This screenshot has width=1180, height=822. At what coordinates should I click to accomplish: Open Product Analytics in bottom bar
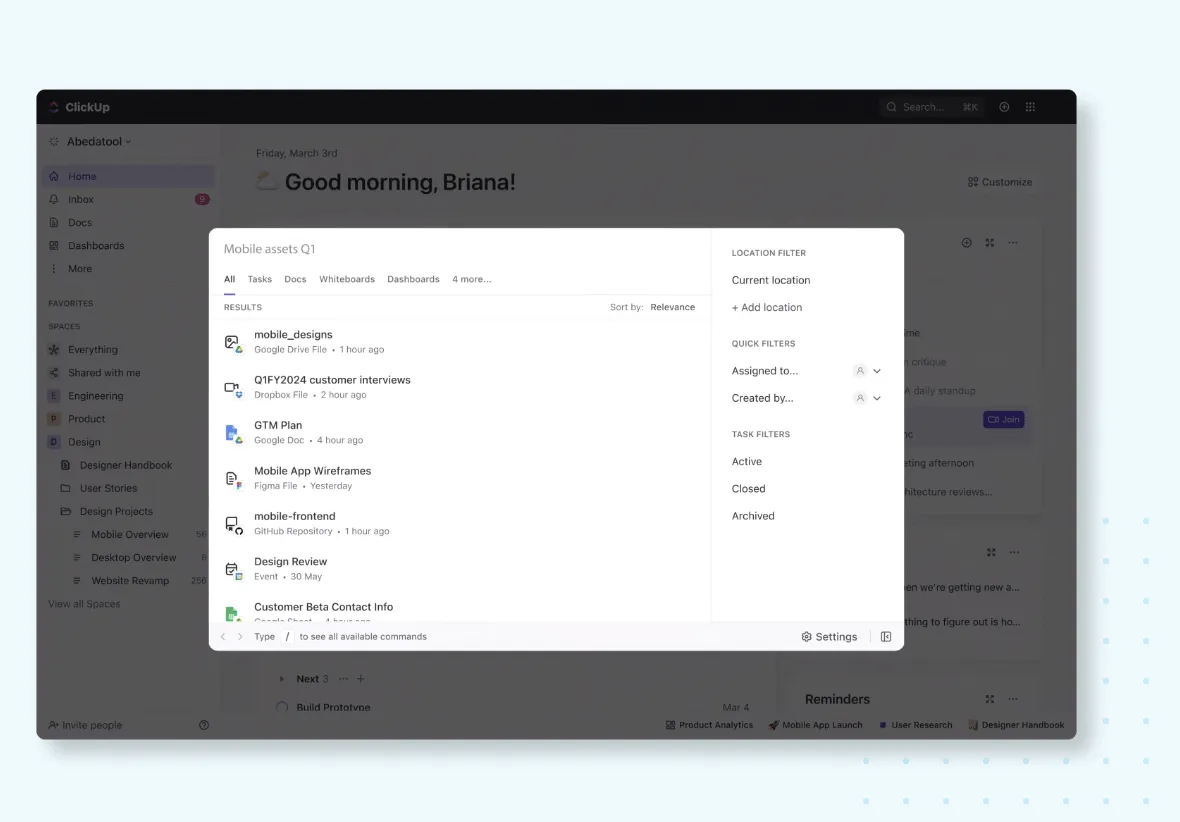[709, 725]
